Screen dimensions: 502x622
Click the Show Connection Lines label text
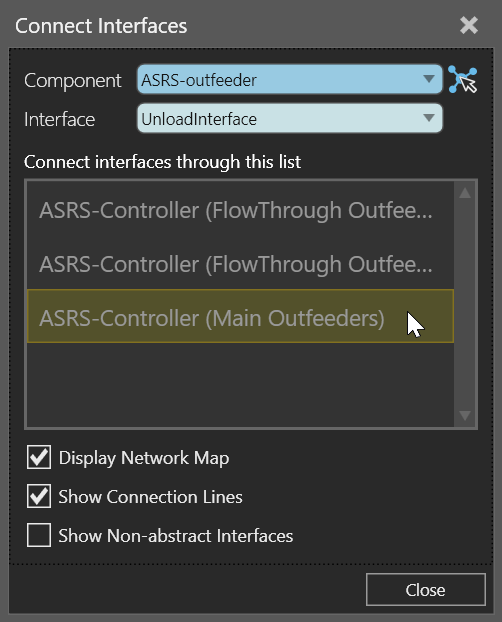pyautogui.click(x=150, y=497)
